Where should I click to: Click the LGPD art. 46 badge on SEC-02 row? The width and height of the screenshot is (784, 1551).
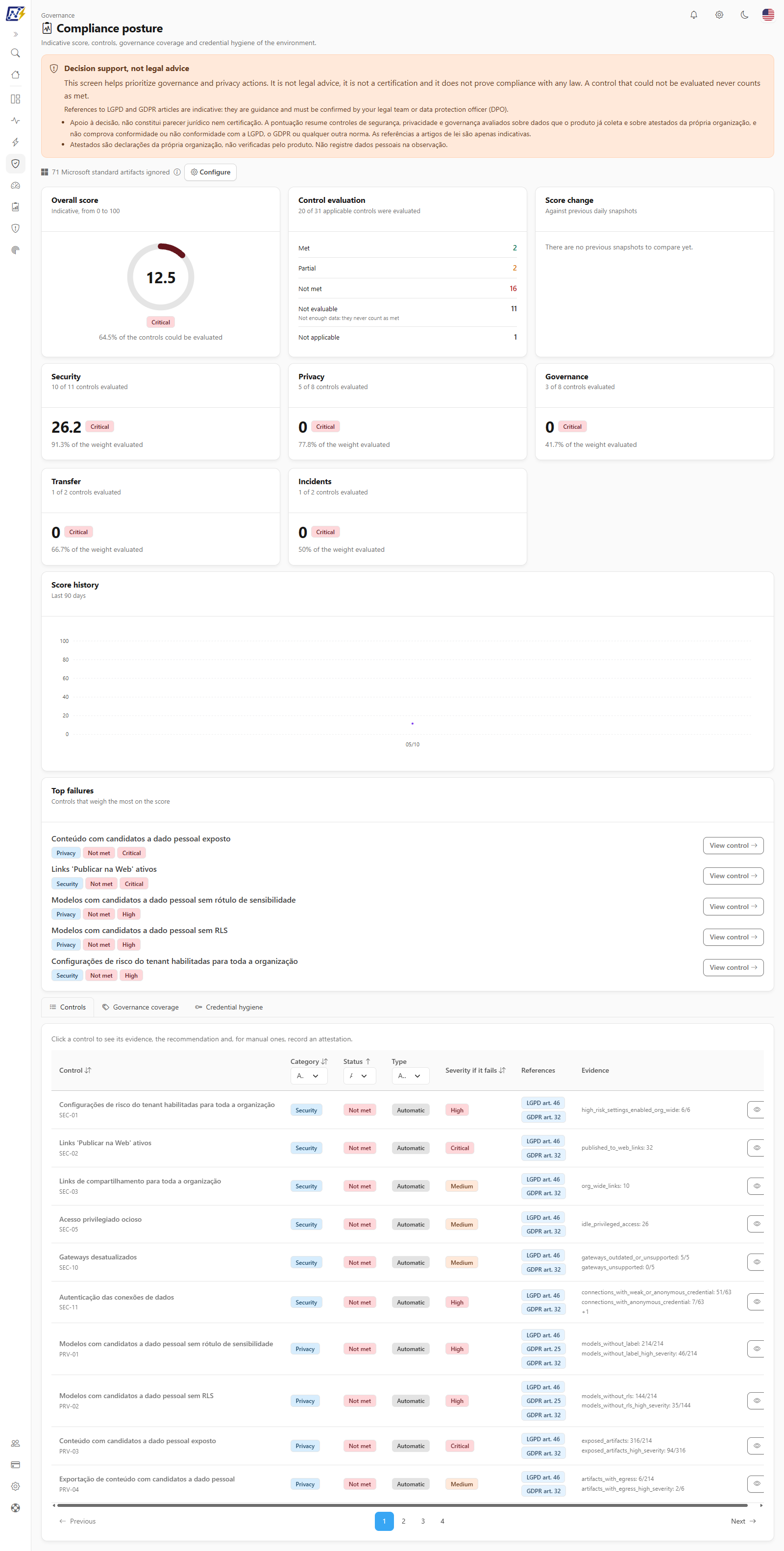tap(543, 1141)
